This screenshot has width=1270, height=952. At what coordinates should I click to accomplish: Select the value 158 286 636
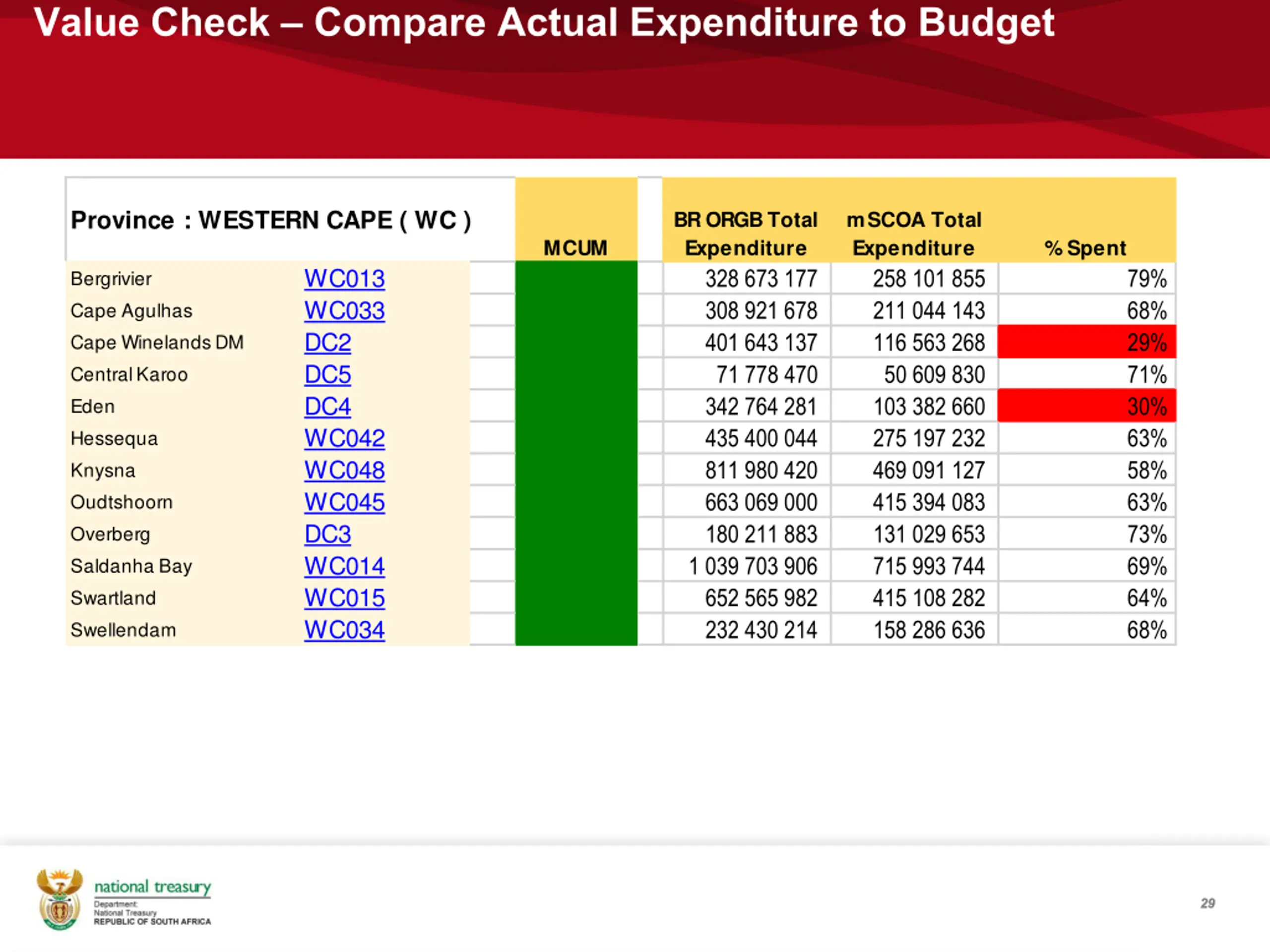929,630
